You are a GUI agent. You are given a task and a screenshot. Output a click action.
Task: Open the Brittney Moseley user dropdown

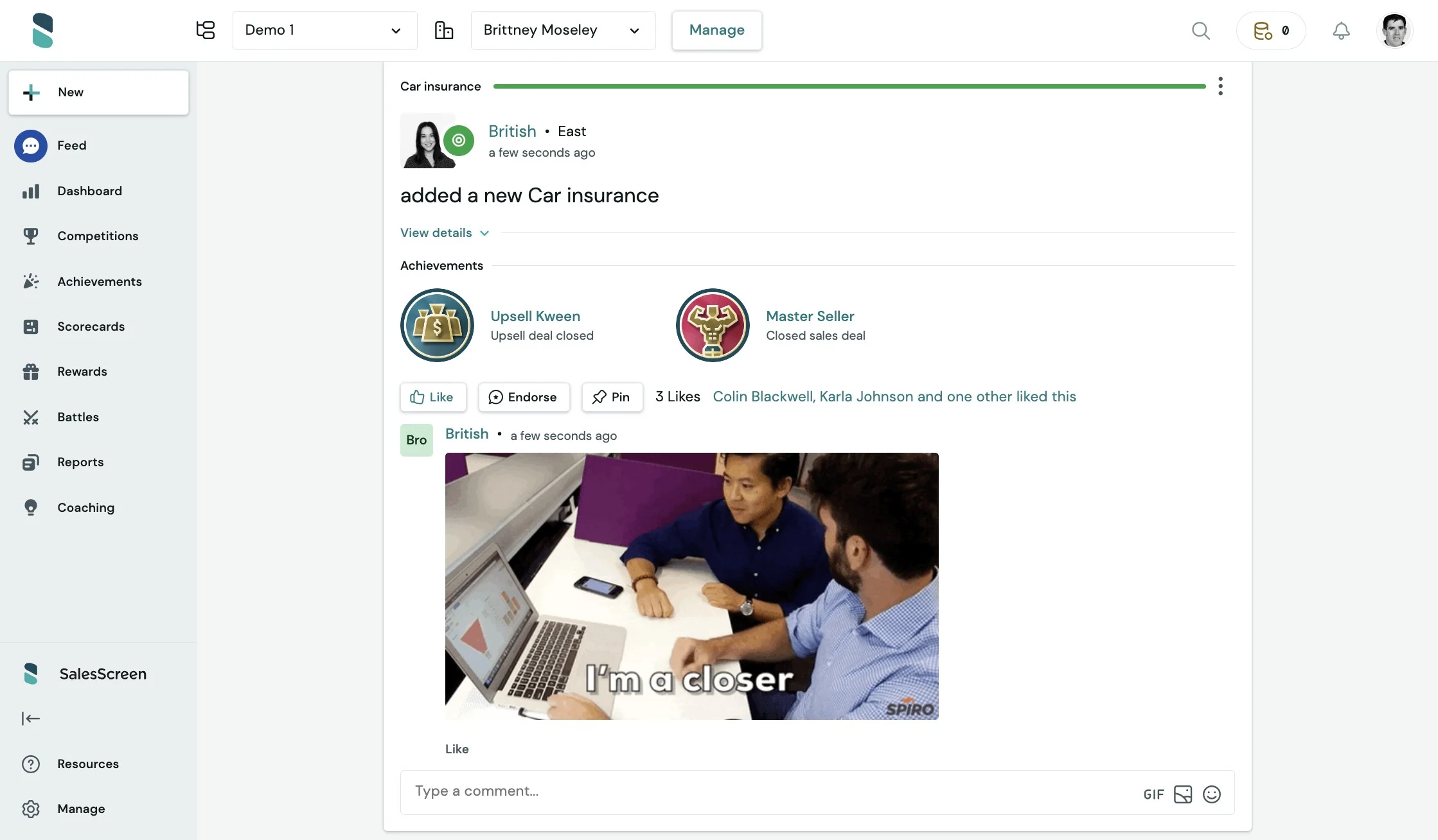click(x=563, y=30)
